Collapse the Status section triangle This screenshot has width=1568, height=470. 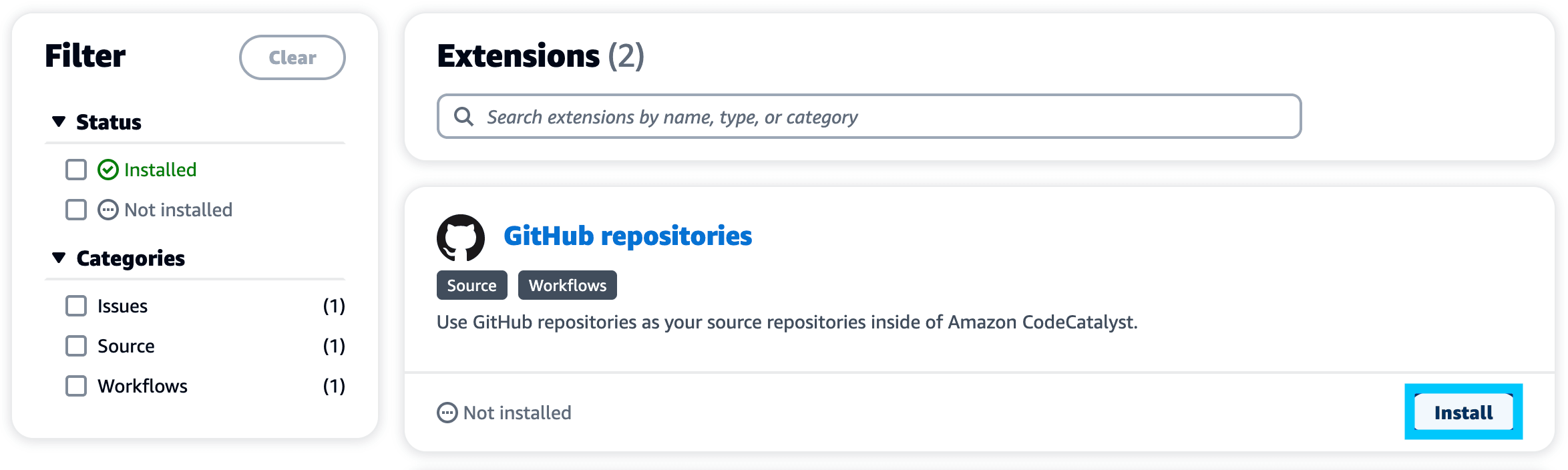point(59,122)
